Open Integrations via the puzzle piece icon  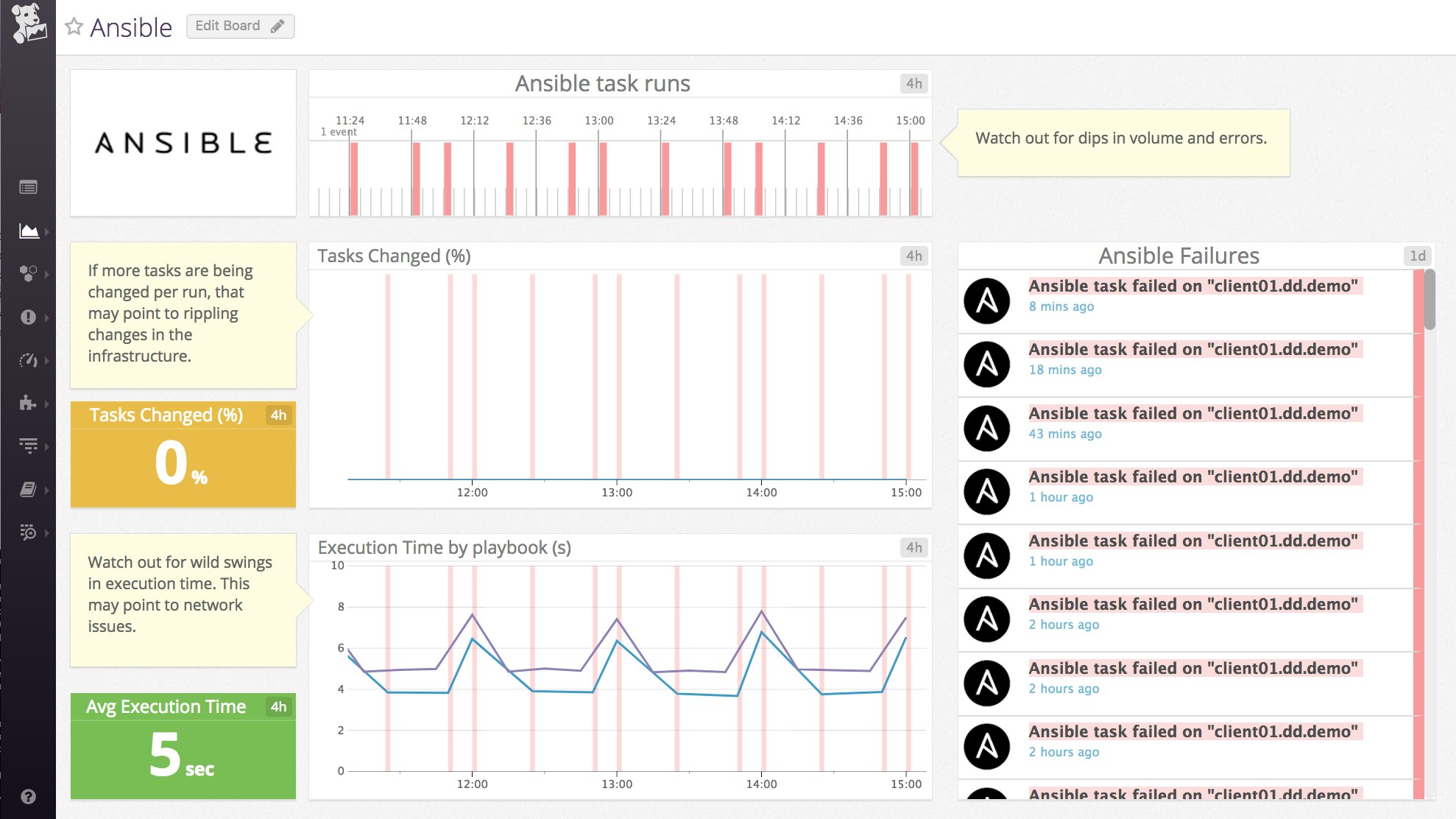click(x=26, y=404)
